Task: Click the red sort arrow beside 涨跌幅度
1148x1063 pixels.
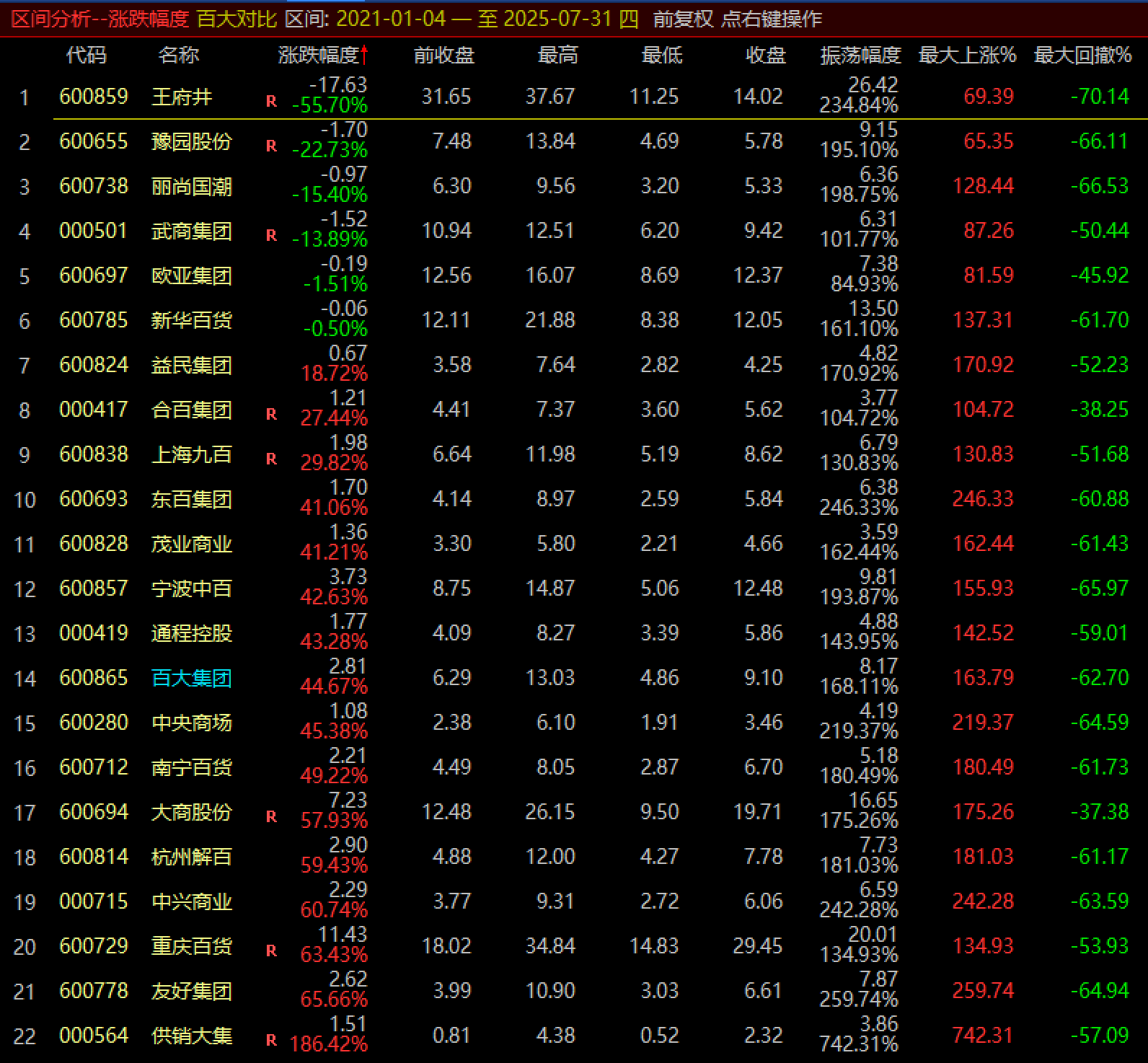Action: 365,55
